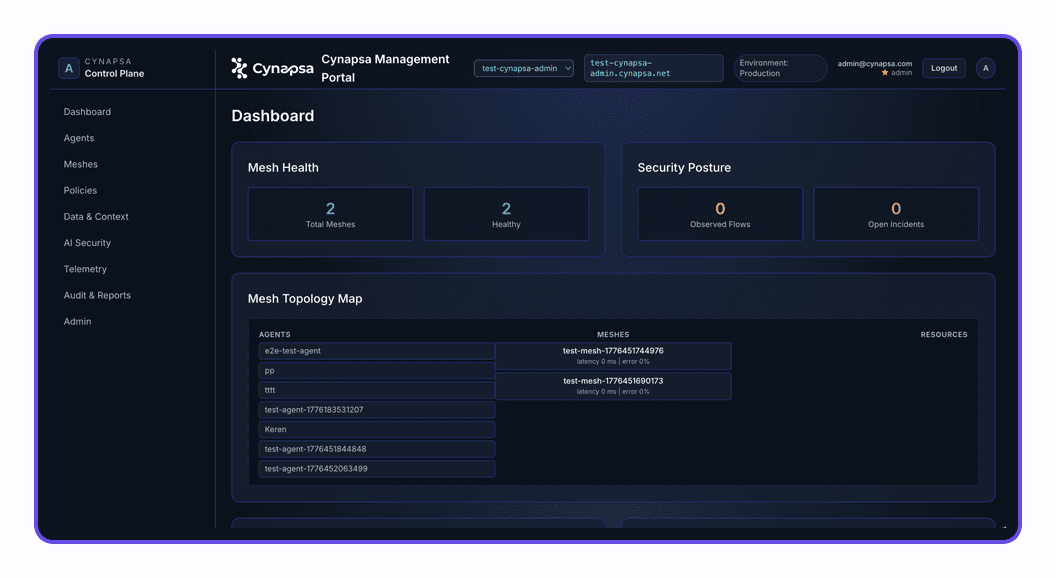Click the Logout button
The height and width of the screenshot is (578, 1056).
[x=944, y=68]
